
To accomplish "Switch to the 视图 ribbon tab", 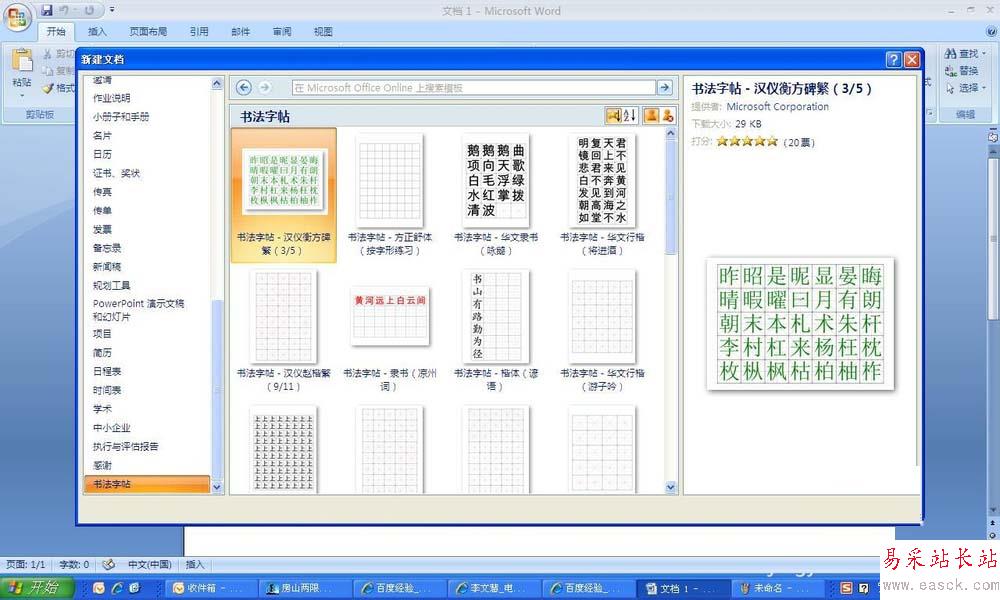I will (x=323, y=31).
